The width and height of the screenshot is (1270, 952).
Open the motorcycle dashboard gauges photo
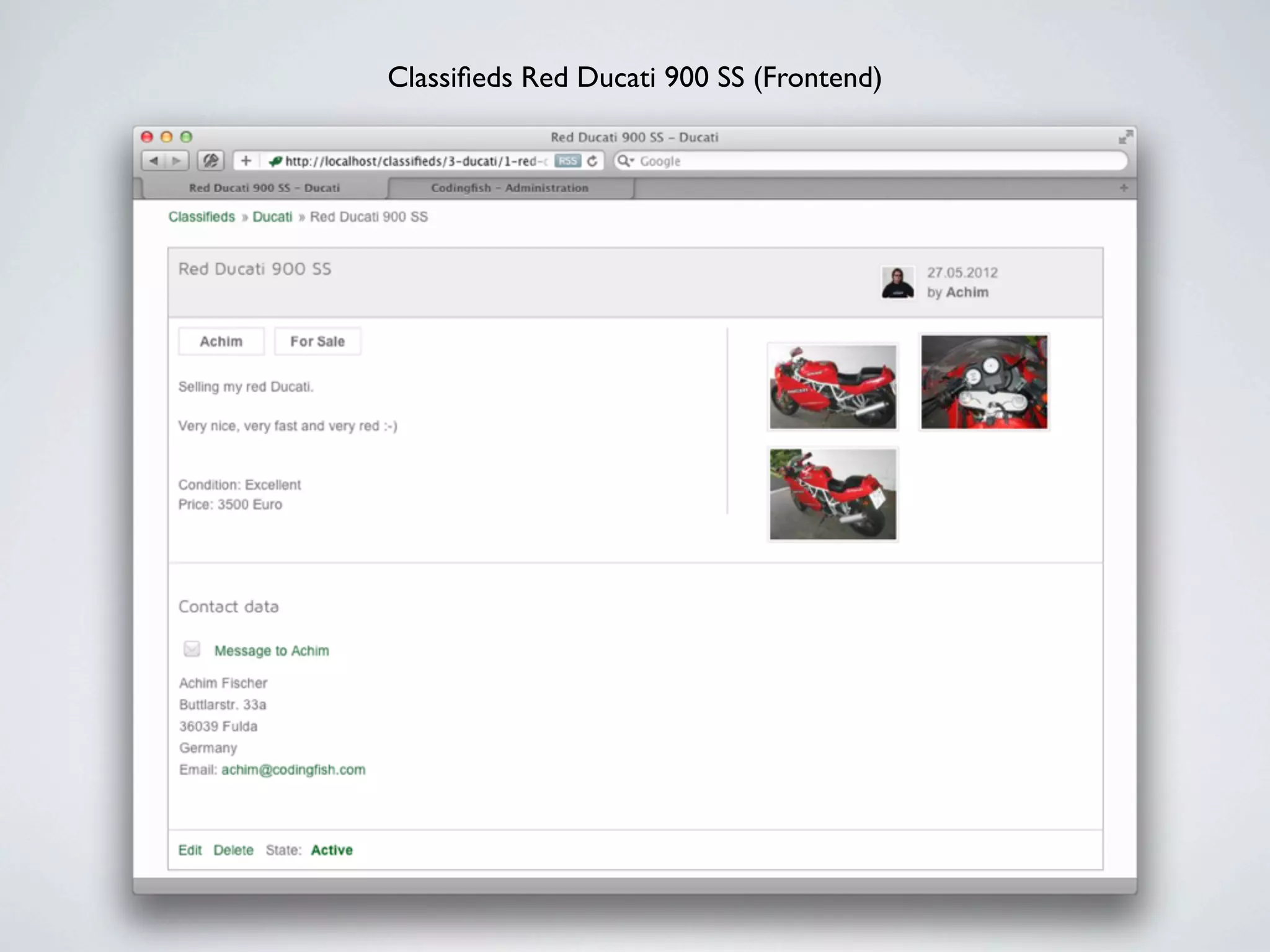(984, 382)
